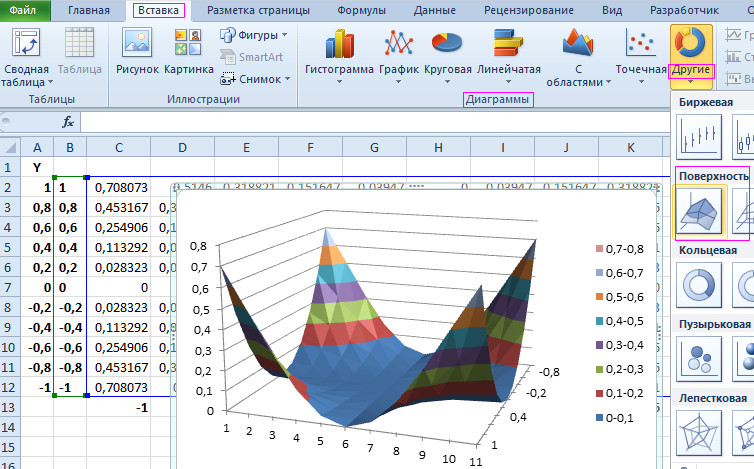Click the formula bar input field
Image resolution: width=754 pixels, height=469 pixels.
[x=400, y=122]
